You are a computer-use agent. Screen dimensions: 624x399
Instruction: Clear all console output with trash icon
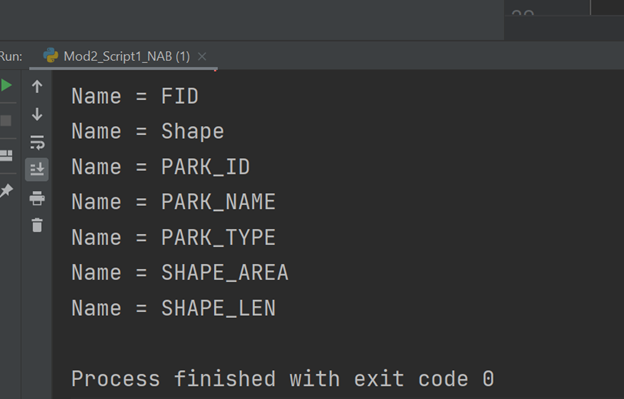click(37, 225)
